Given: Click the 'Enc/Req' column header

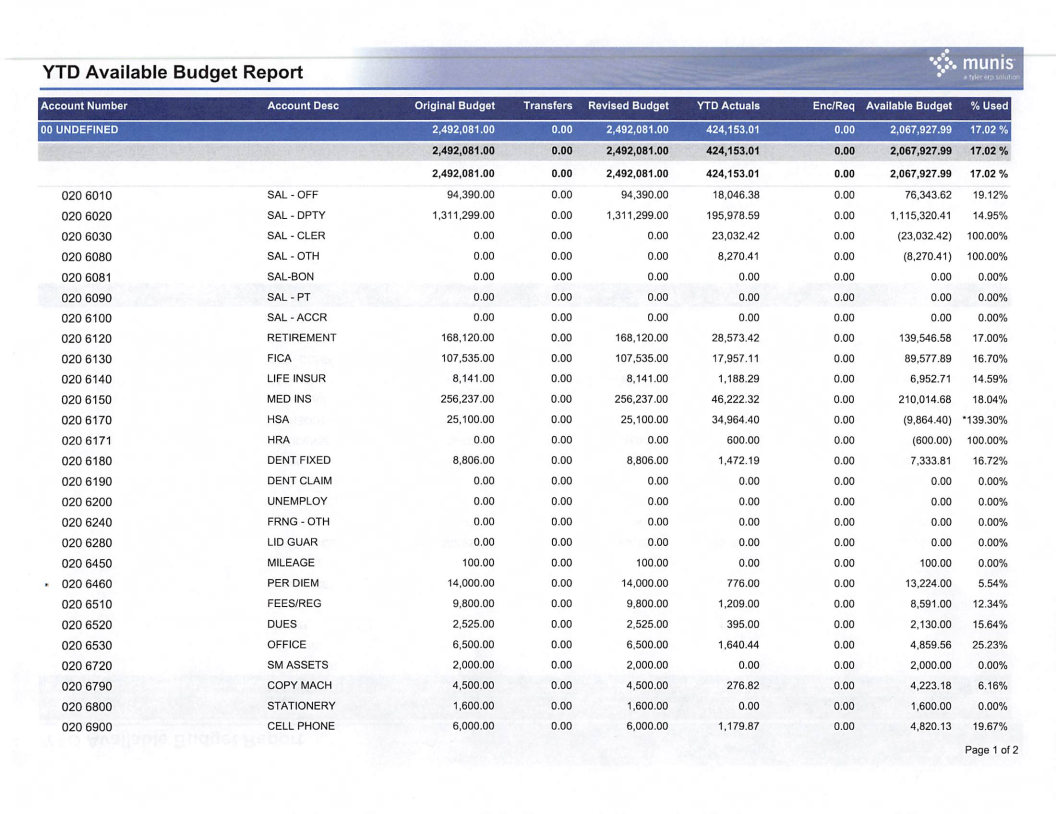Looking at the screenshot, I should pyautogui.click(x=834, y=106).
